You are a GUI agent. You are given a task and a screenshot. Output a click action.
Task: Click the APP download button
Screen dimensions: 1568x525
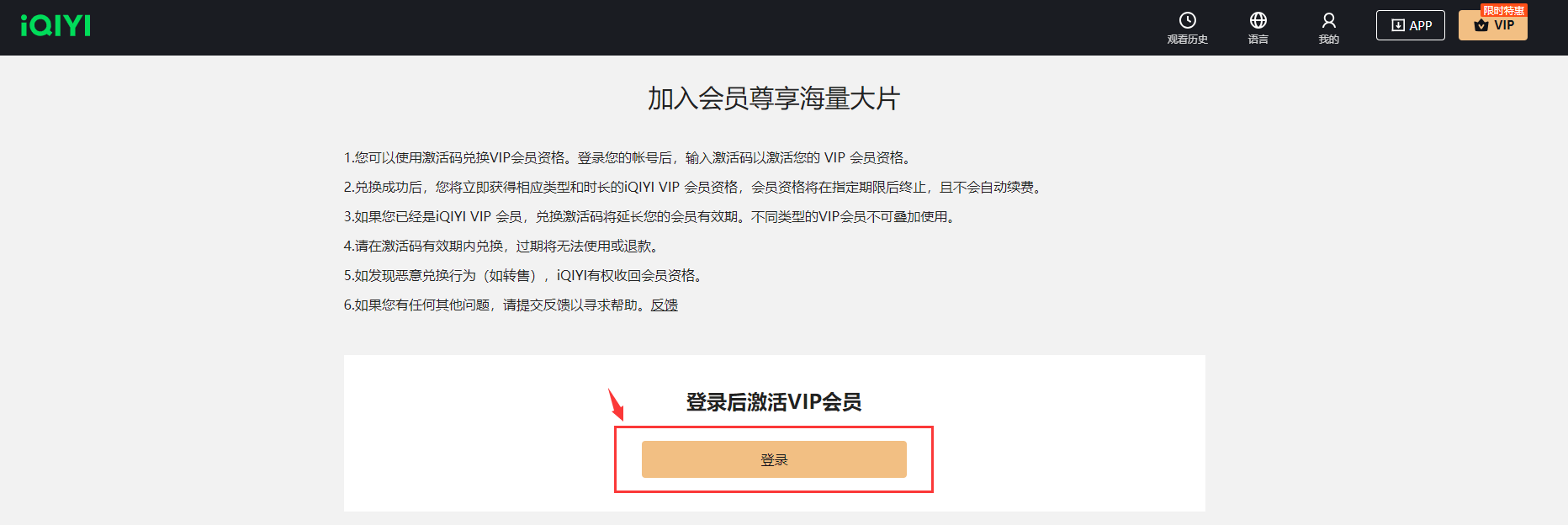[1410, 25]
